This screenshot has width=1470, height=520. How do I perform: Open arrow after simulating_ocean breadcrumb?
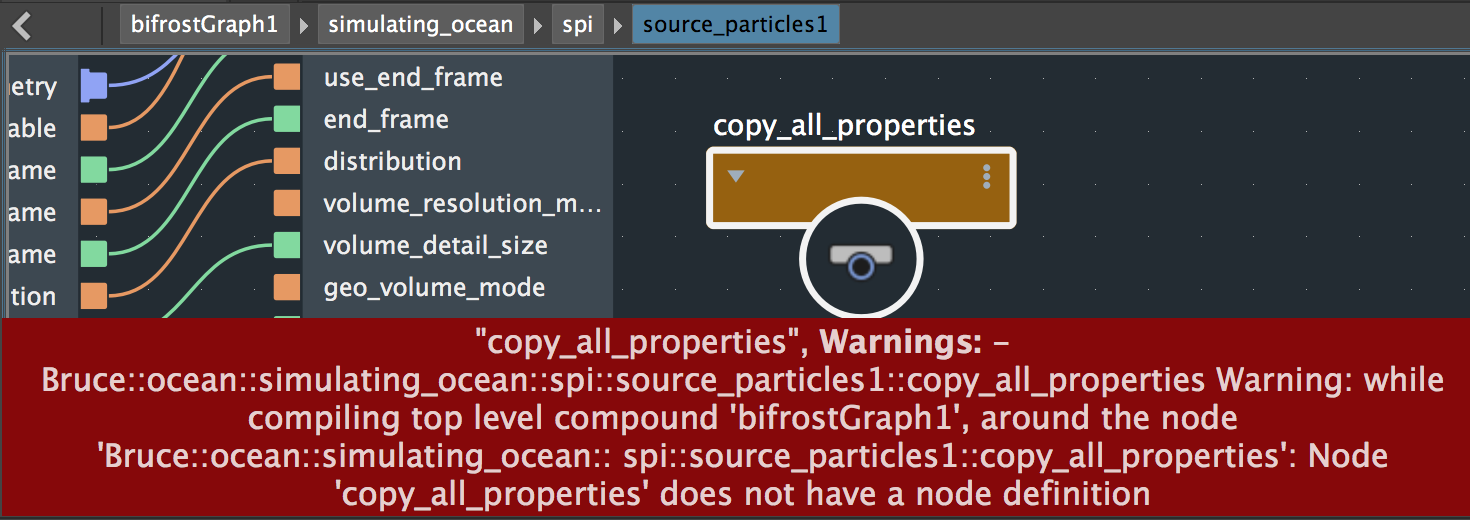(538, 25)
